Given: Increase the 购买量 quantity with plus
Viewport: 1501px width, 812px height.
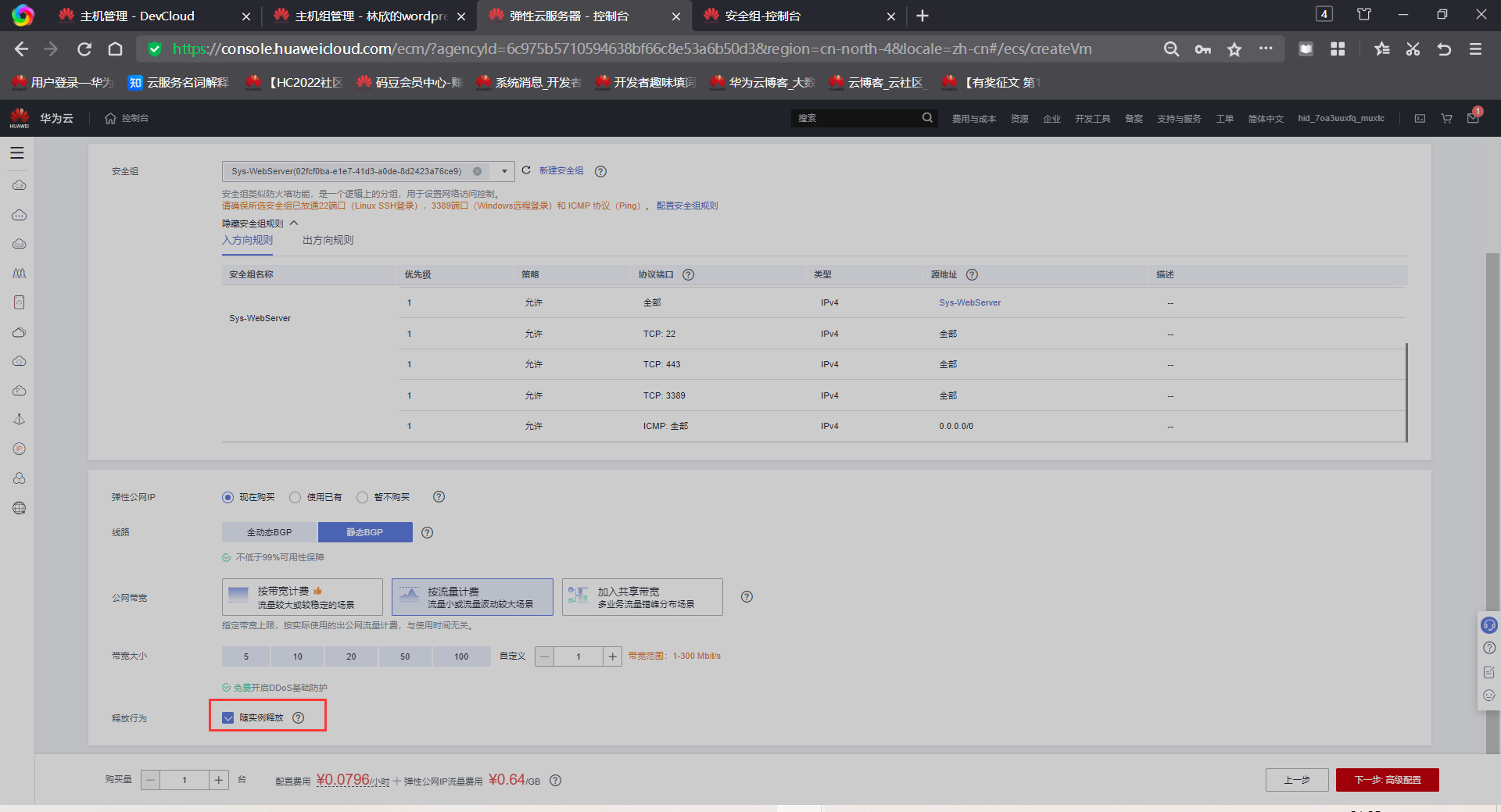Looking at the screenshot, I should [x=219, y=780].
